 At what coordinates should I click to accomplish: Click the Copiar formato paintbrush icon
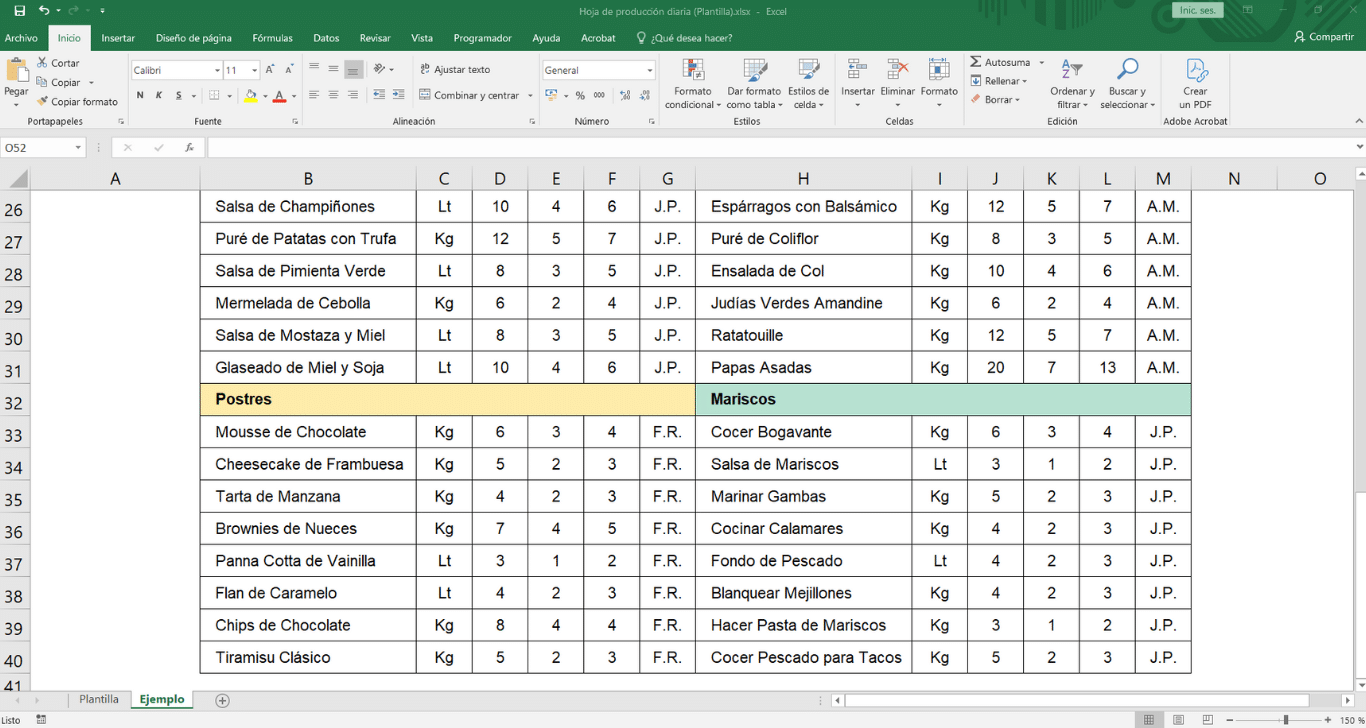[43, 101]
